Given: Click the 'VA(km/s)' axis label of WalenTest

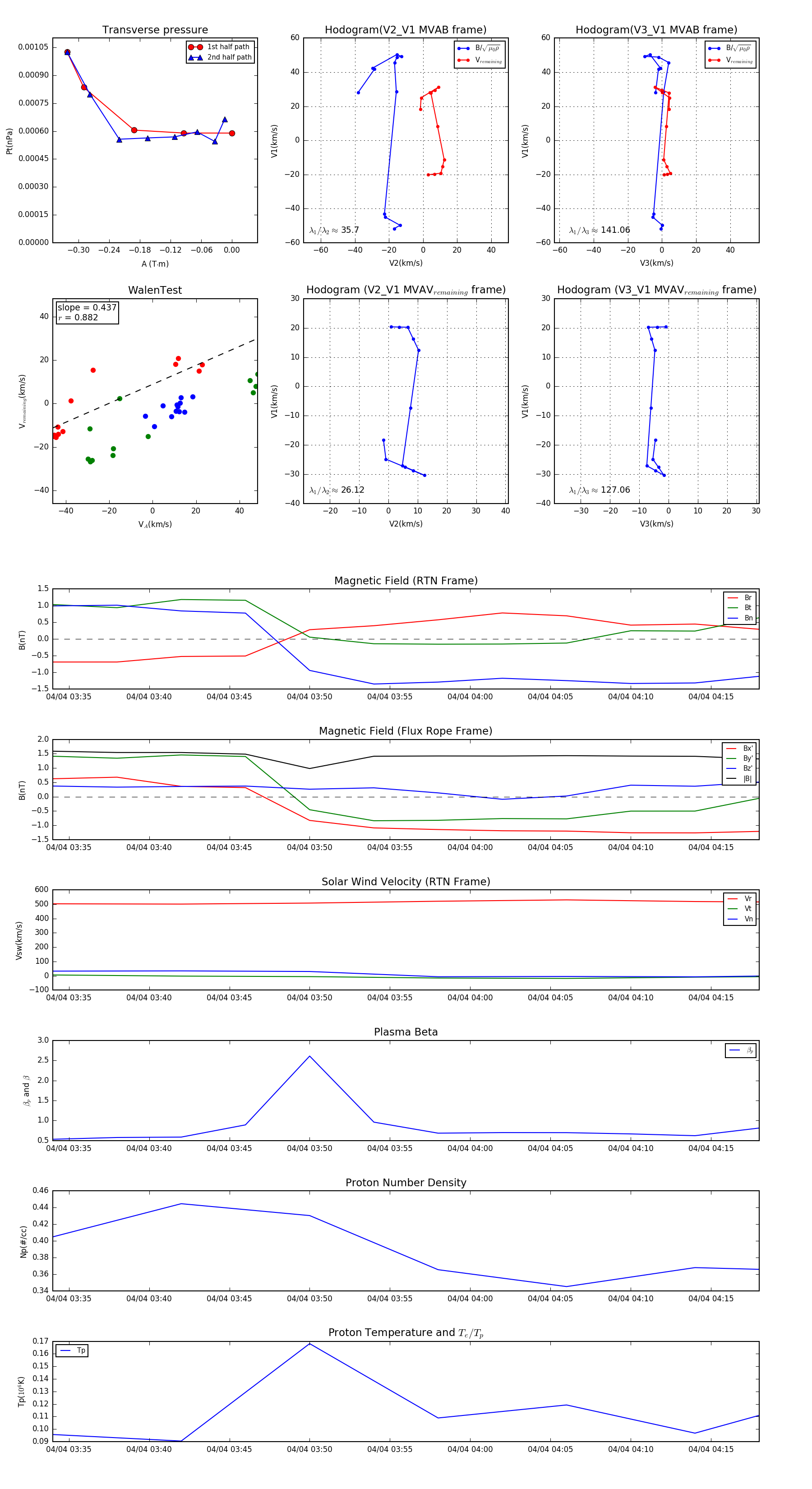Looking at the screenshot, I should 155,524.
